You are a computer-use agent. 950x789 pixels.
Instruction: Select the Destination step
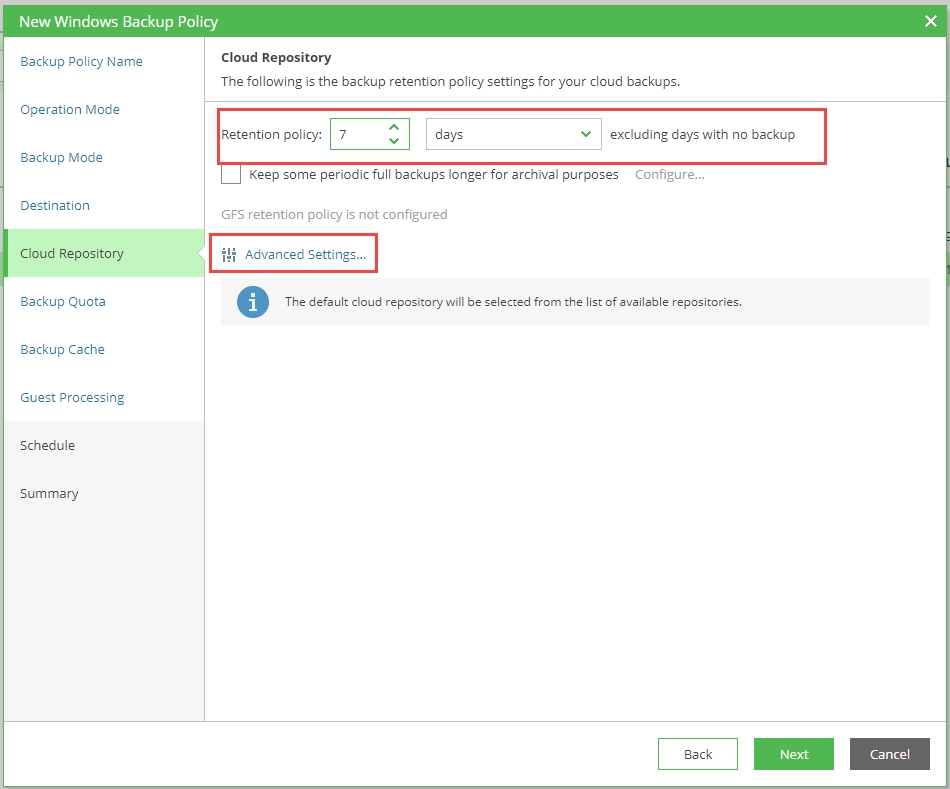(x=55, y=206)
